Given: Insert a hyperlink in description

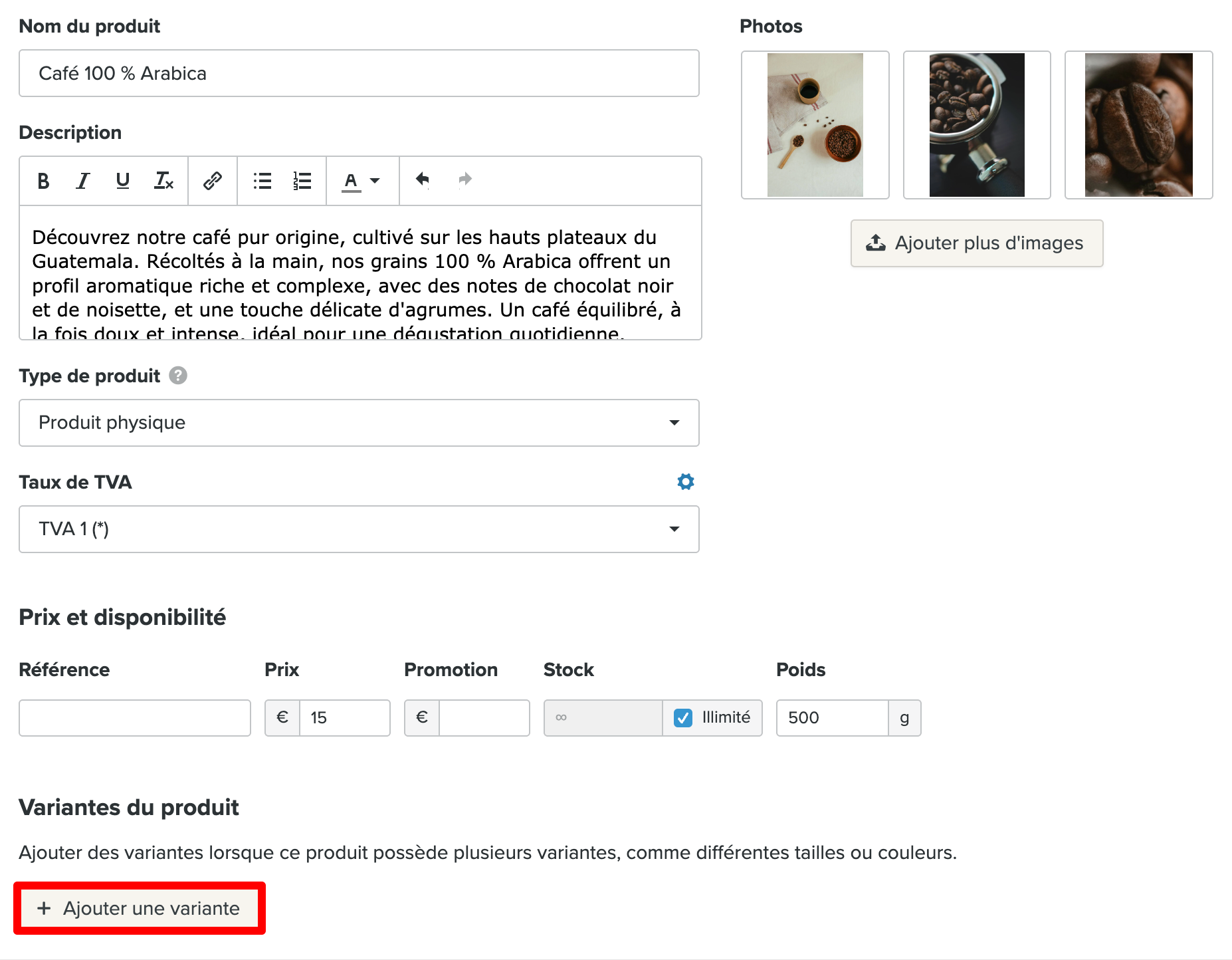Looking at the screenshot, I should [213, 181].
